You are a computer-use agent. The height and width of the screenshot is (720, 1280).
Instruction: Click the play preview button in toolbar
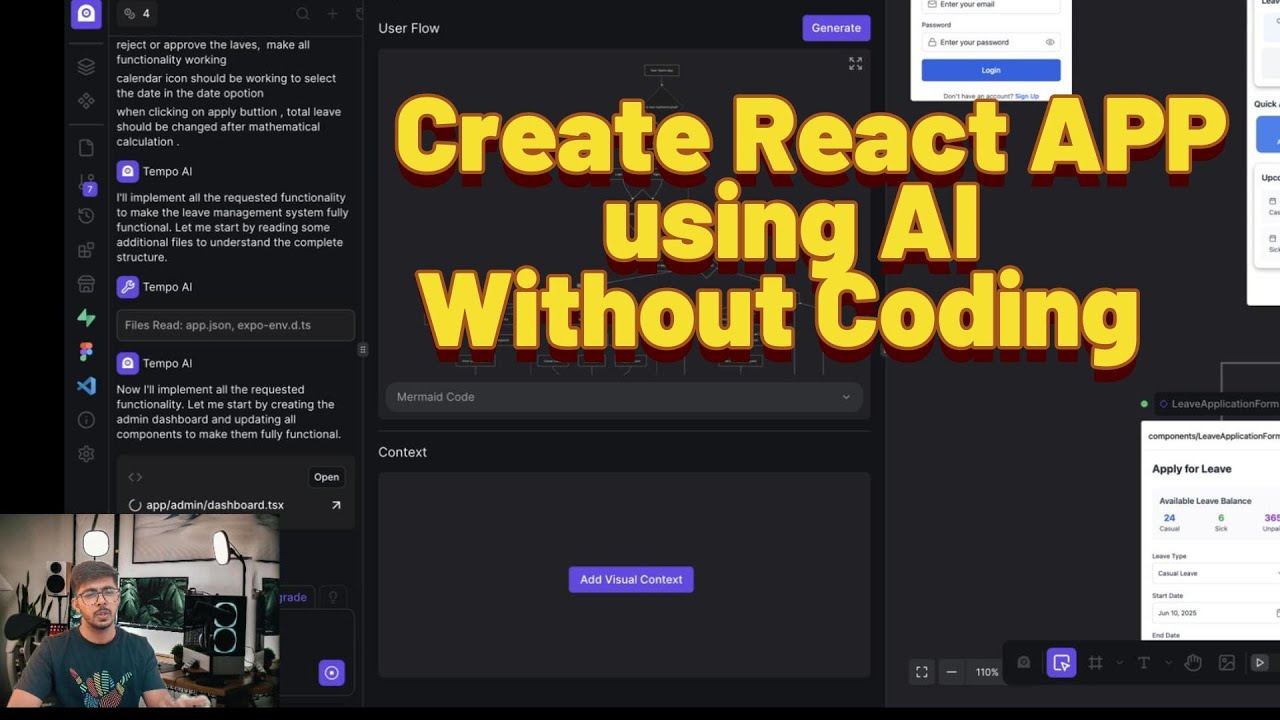pos(1260,662)
